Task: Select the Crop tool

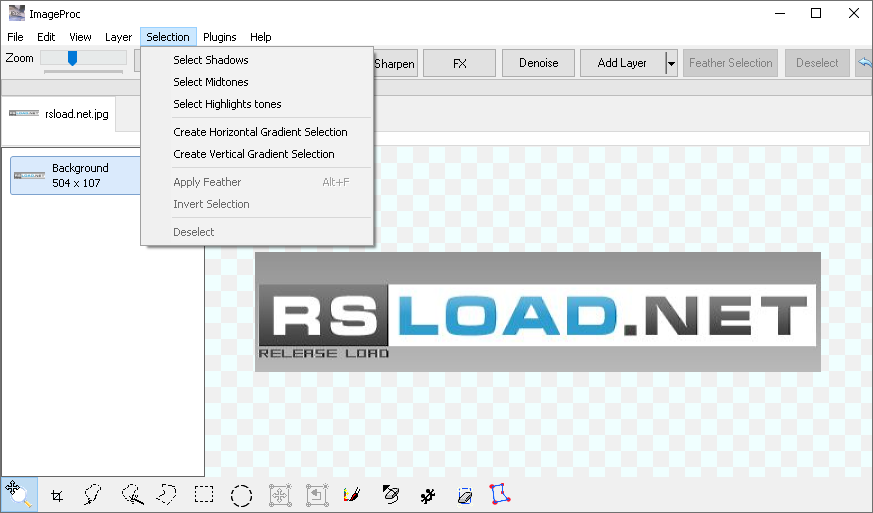Action: click(x=57, y=495)
